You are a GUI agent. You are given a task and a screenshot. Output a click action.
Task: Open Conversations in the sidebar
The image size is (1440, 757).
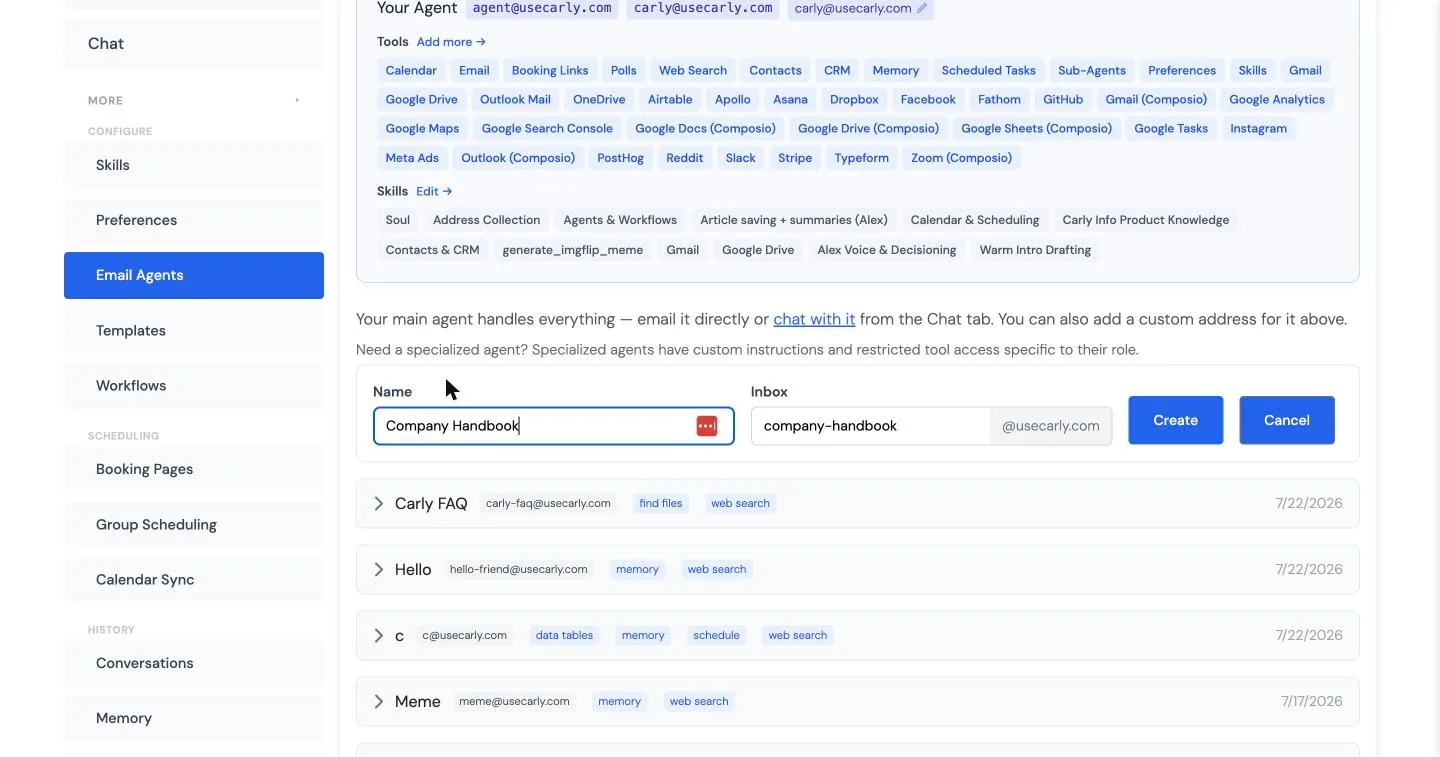(194, 663)
